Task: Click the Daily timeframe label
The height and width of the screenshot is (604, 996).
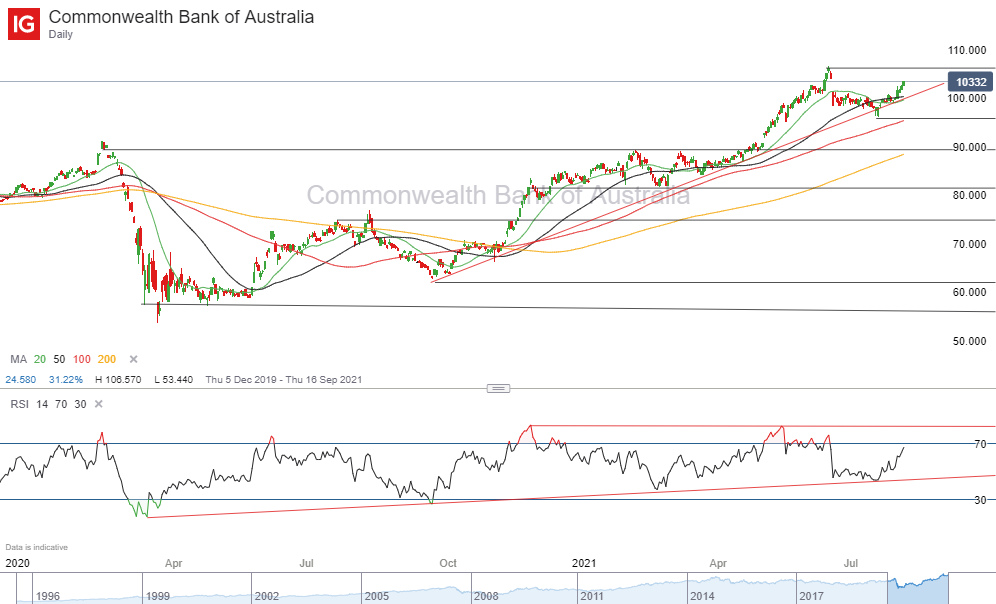Action: point(60,34)
